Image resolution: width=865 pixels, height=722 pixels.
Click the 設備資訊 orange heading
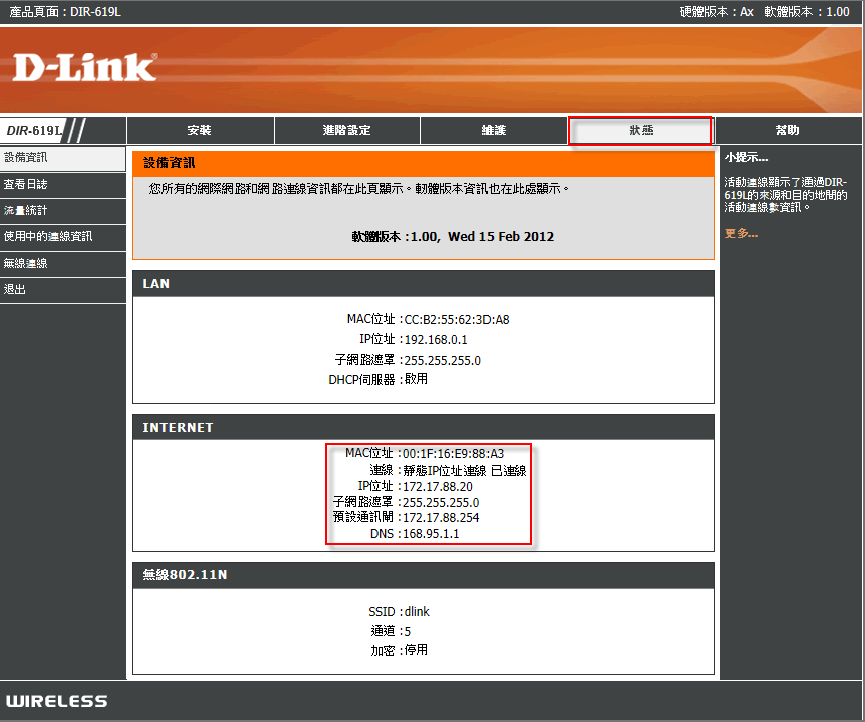click(x=423, y=163)
